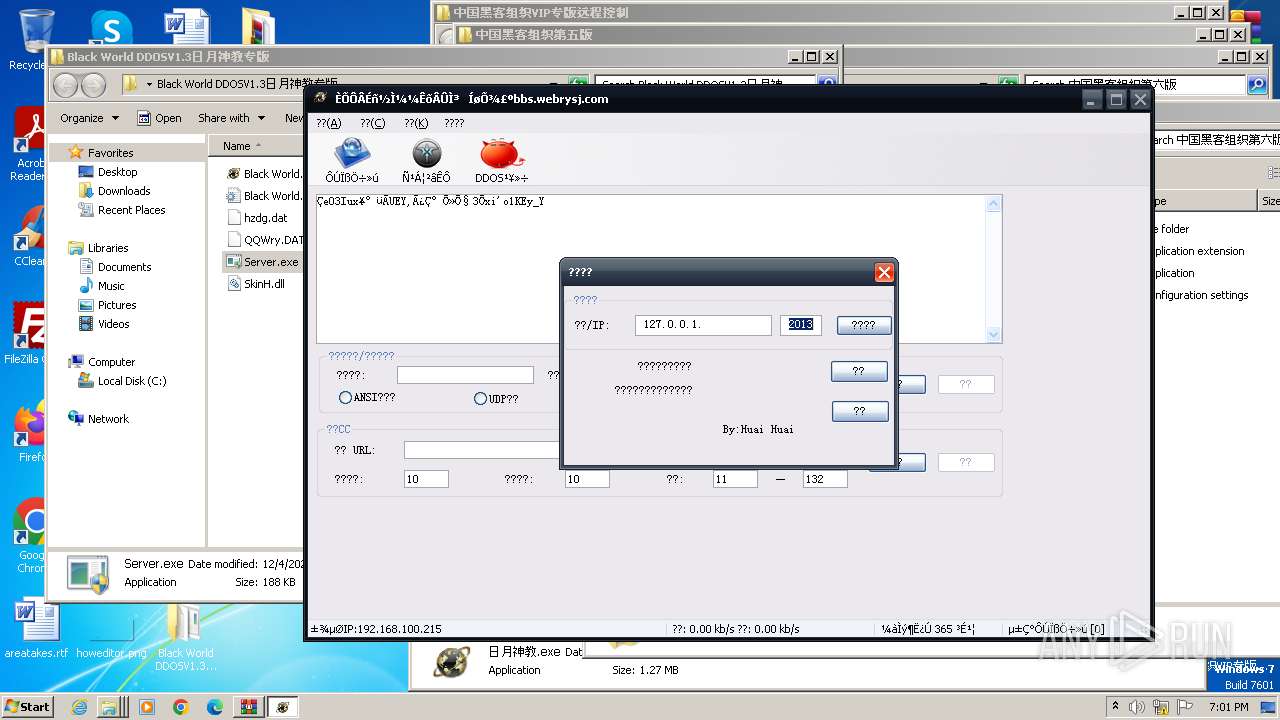Expand the Share with dropdown
The width and height of the screenshot is (1280, 720).
231,118
